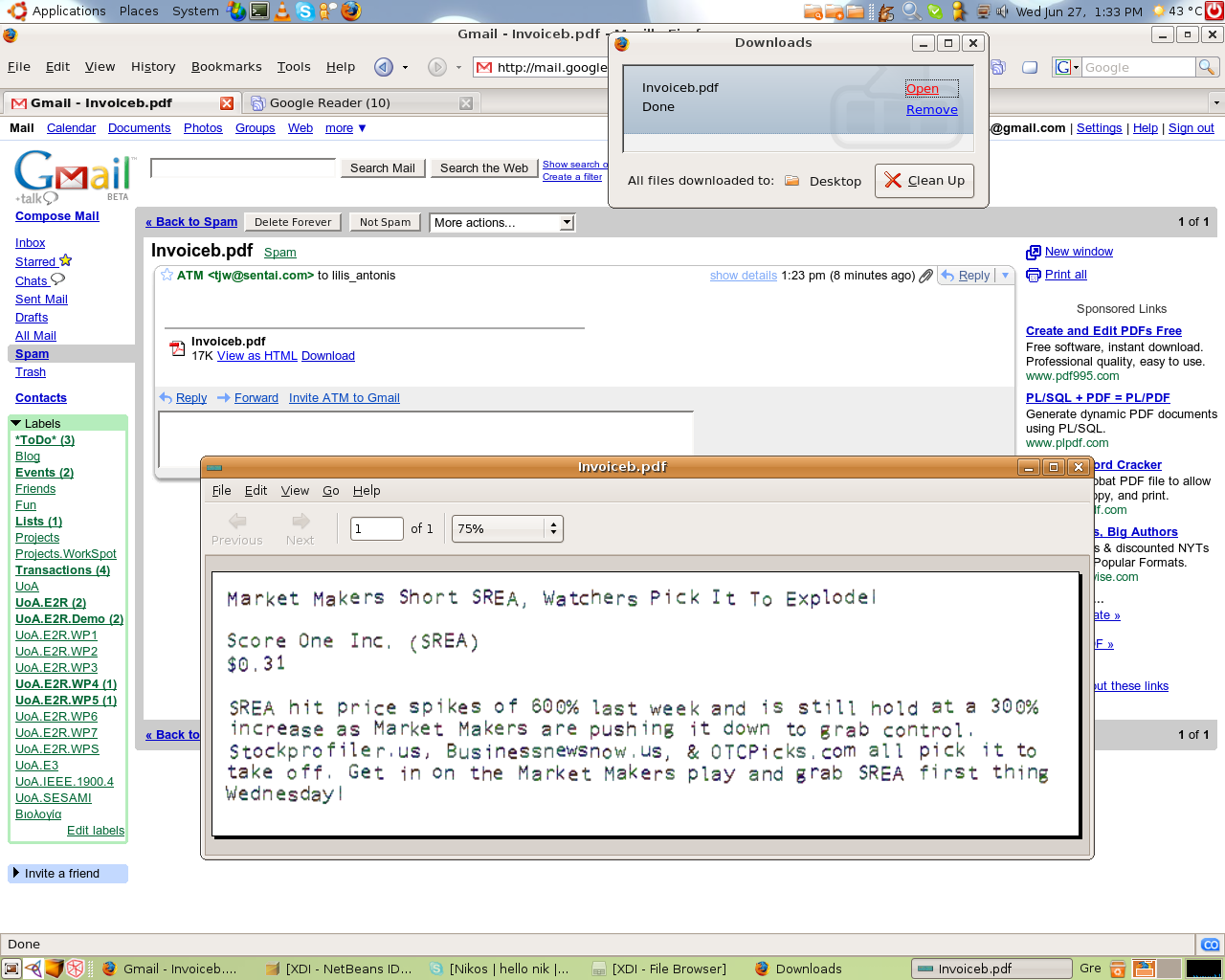
Task: Open the Reply options dropdown arrow
Action: click(1005, 276)
